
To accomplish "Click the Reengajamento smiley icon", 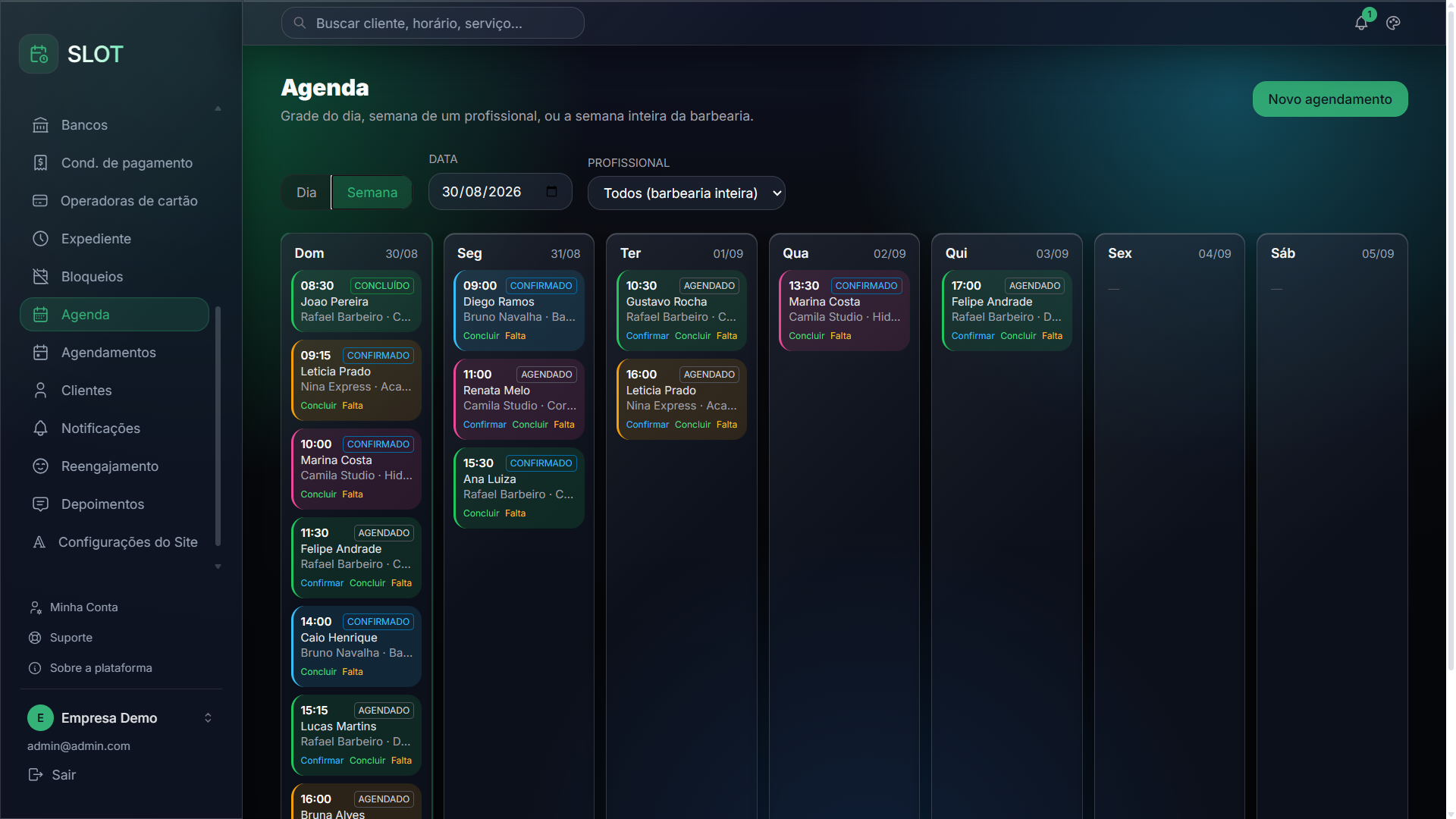I will pos(41,466).
